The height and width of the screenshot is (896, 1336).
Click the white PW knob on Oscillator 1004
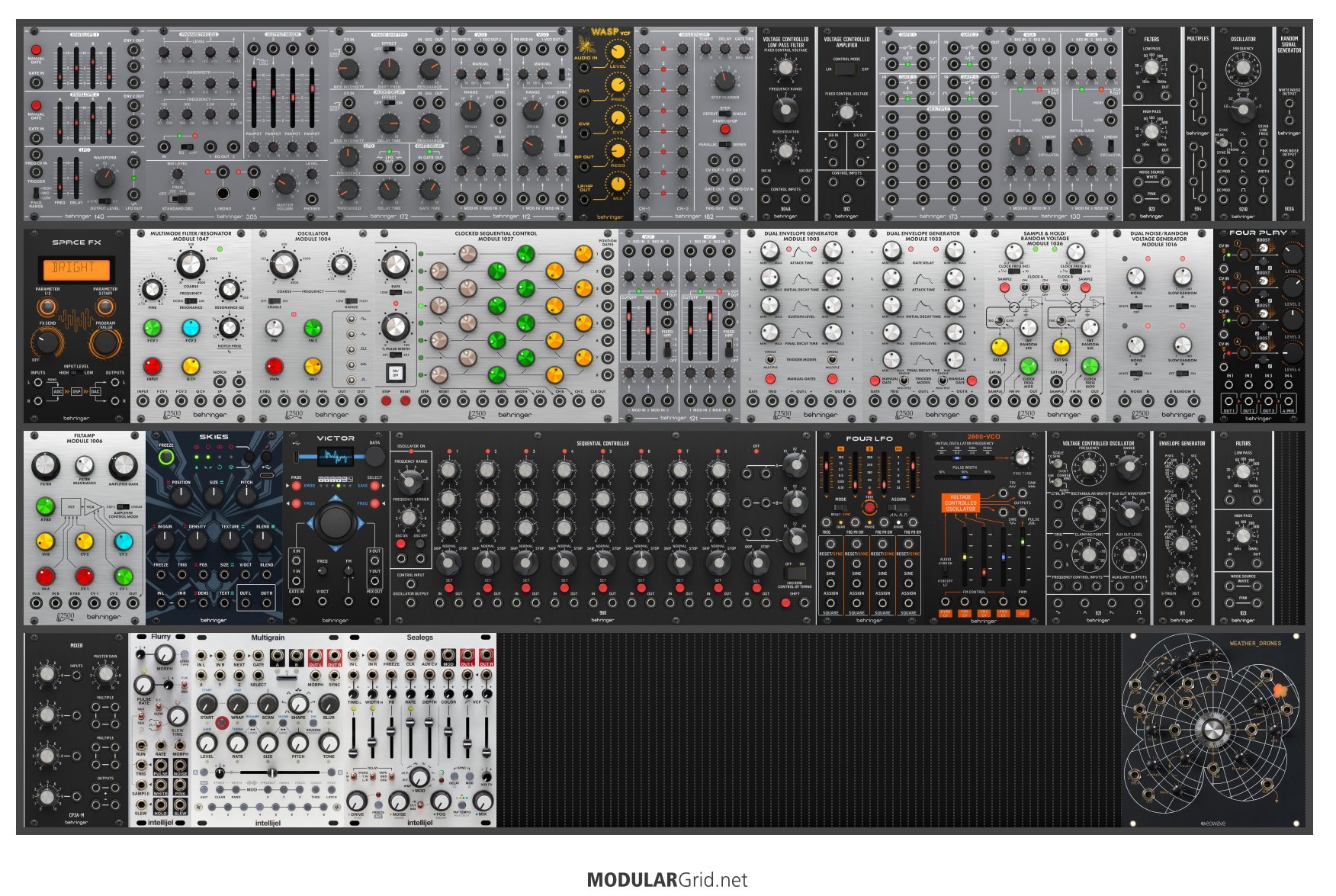pyautogui.click(x=275, y=328)
